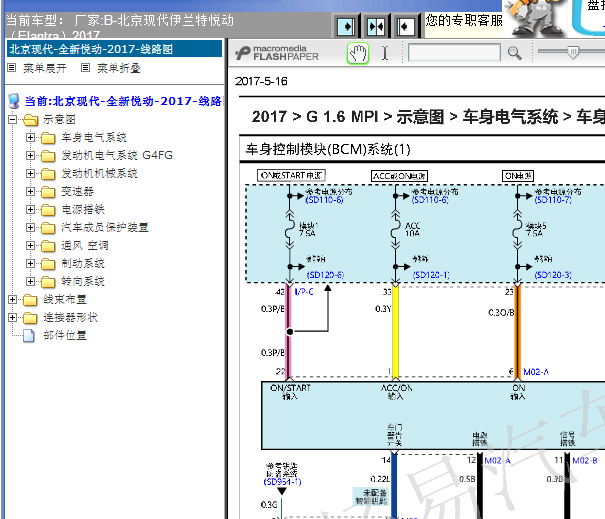The height and width of the screenshot is (519, 605).
Task: Select the FlashPaper hand pan tool
Action: 358,53
